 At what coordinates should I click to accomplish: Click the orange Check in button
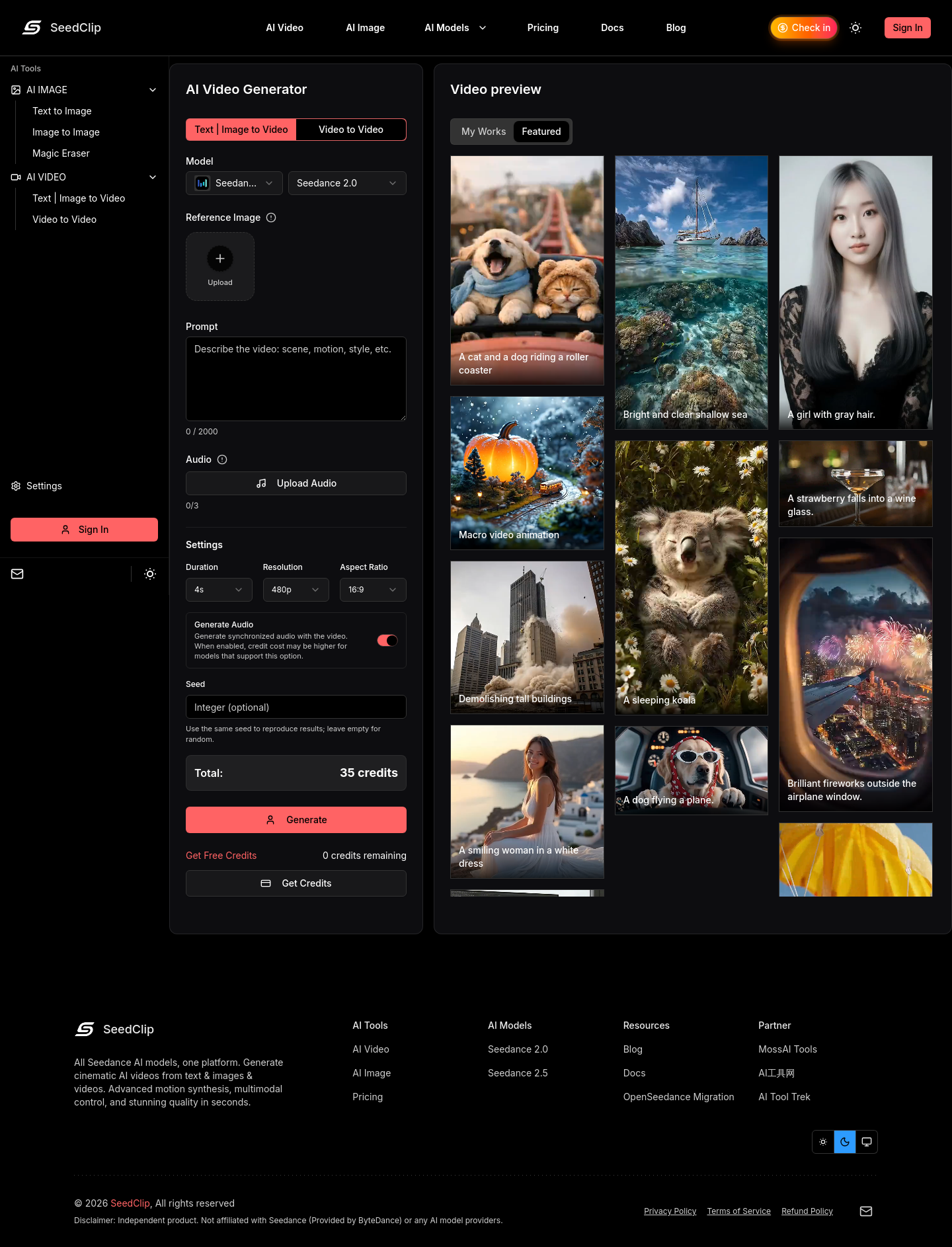[804, 28]
